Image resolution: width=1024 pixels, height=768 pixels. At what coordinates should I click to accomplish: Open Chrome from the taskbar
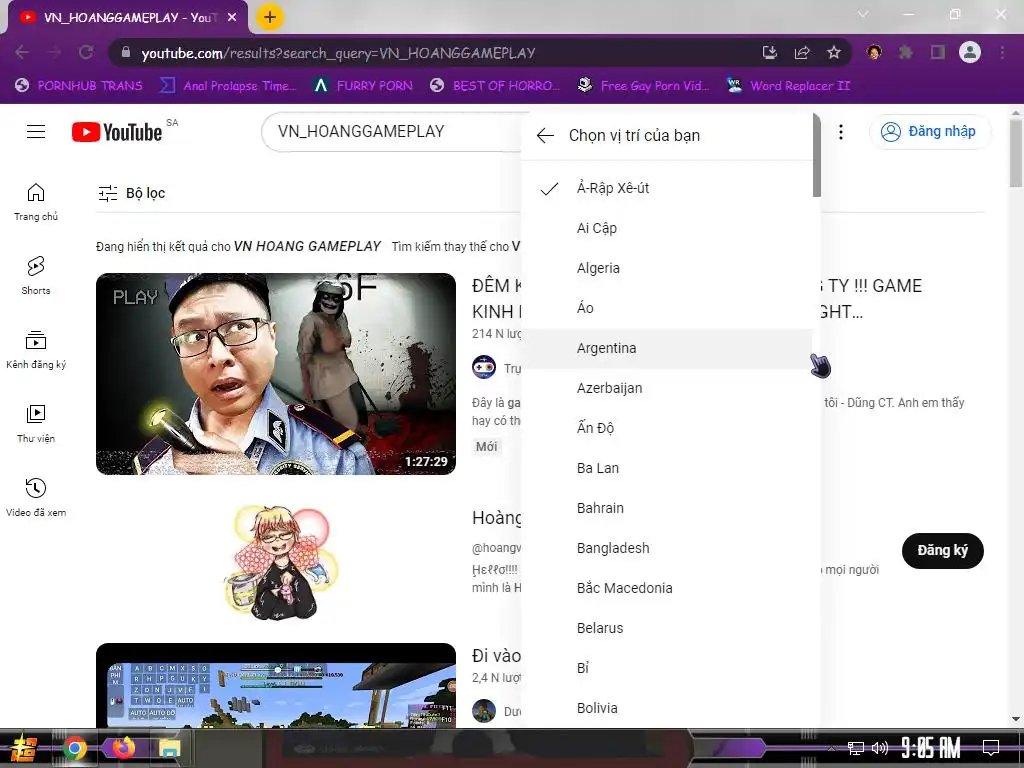[75, 748]
